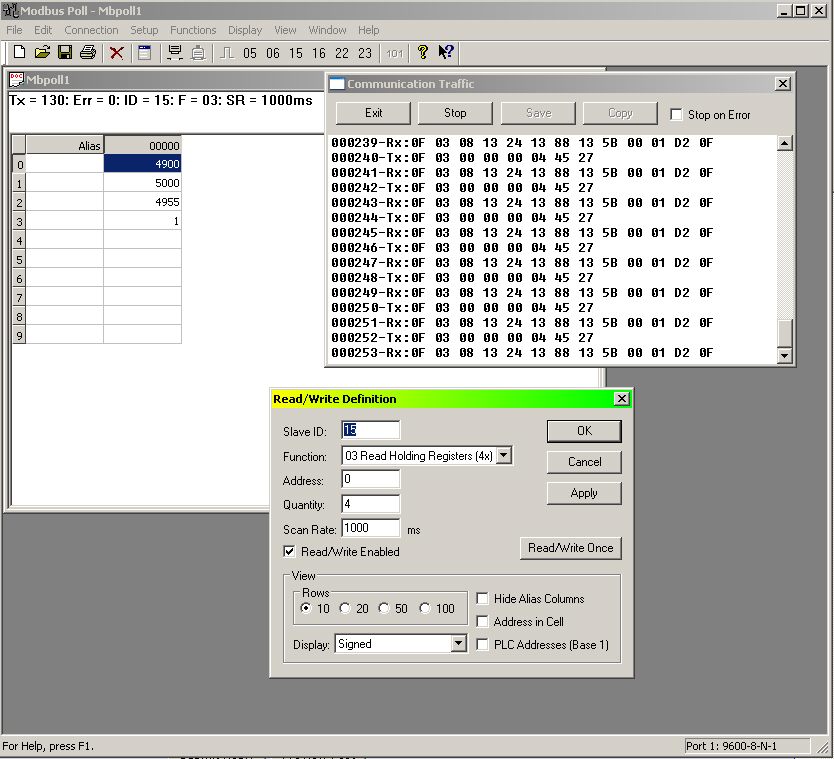Viewport: 834px width, 759px height.
Task: Select the 50 rows radio button
Action: coord(383,607)
